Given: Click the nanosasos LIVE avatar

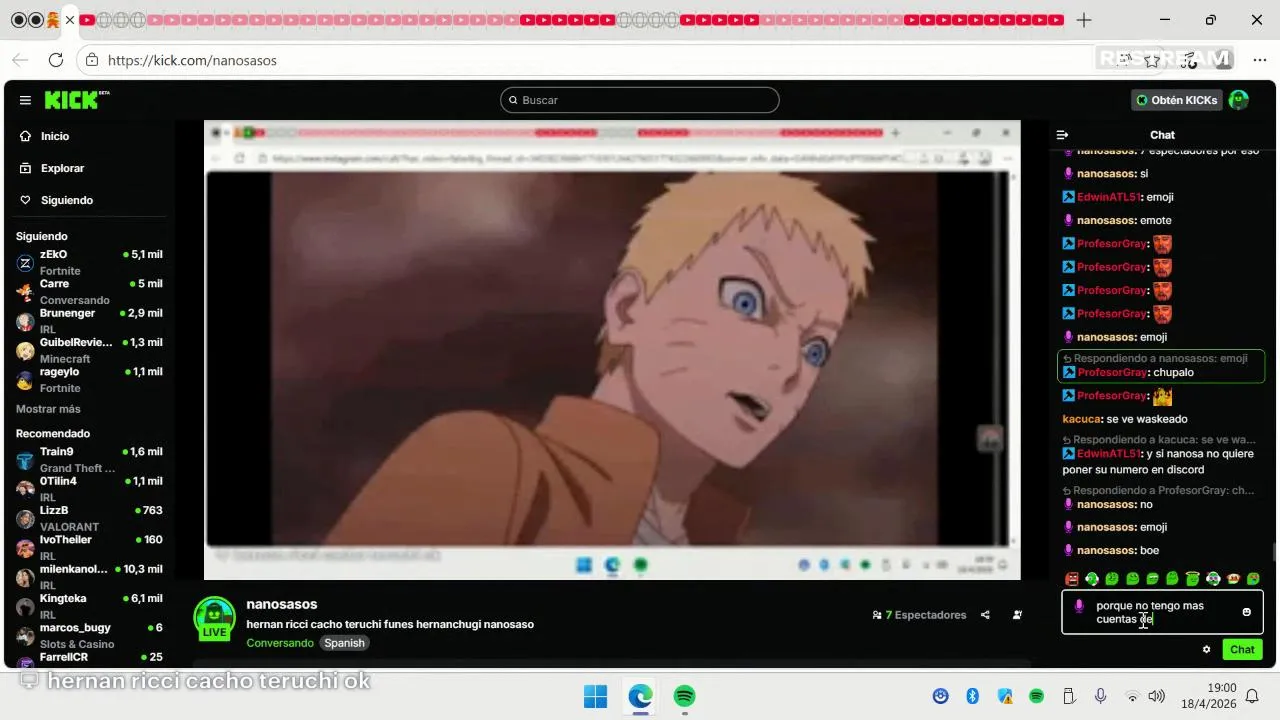Looking at the screenshot, I should (x=214, y=618).
